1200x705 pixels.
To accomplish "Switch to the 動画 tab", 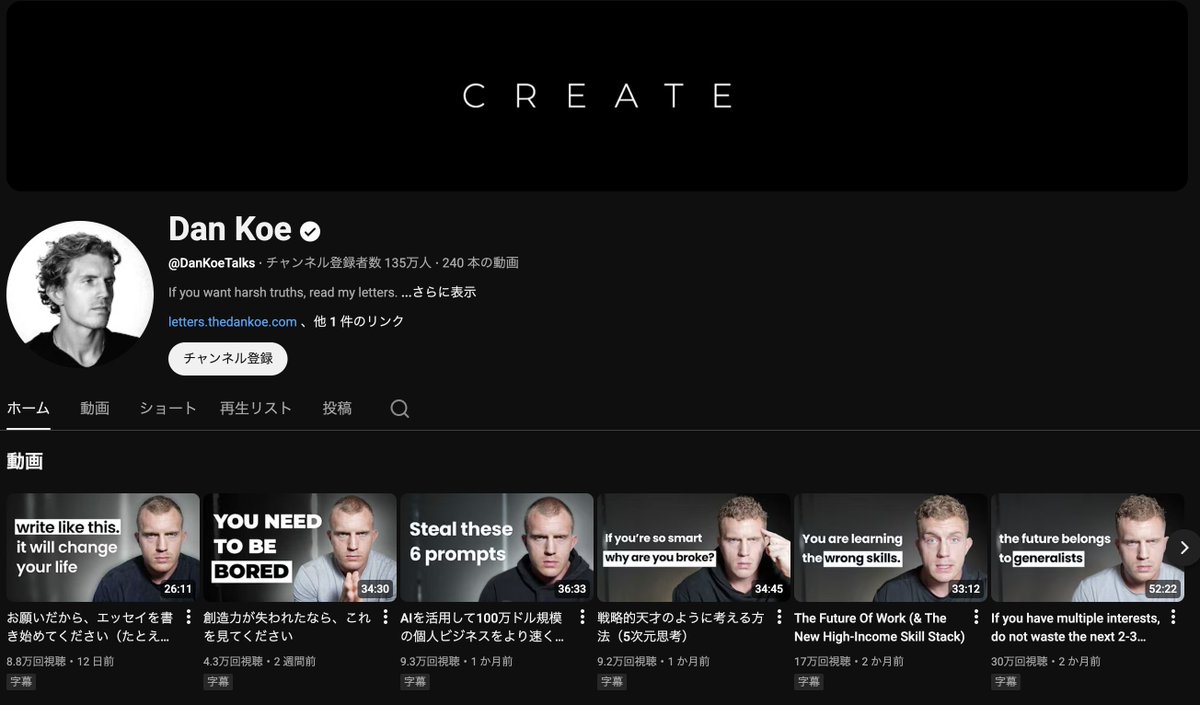I will (x=95, y=408).
